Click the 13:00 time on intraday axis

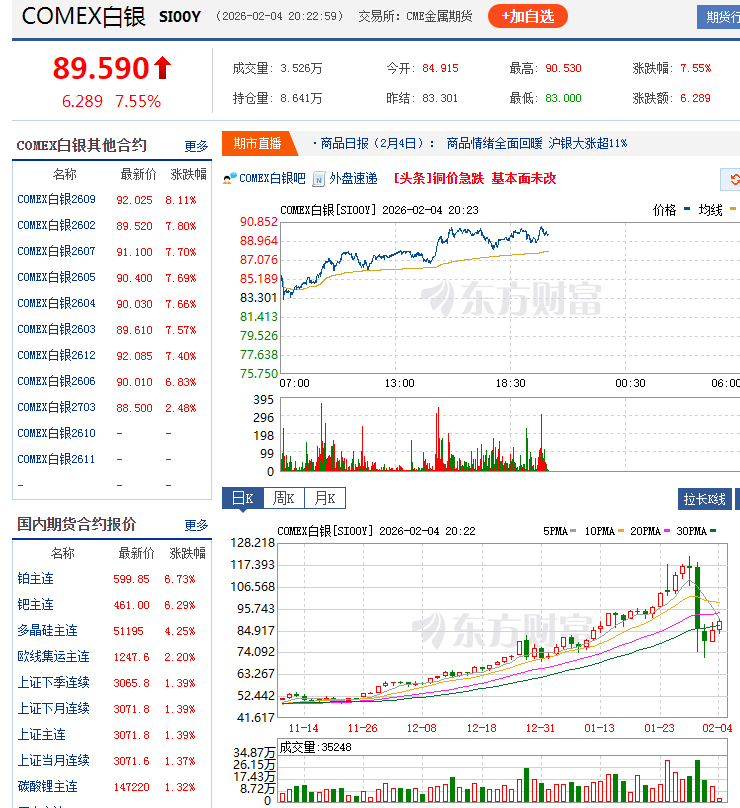click(x=399, y=383)
